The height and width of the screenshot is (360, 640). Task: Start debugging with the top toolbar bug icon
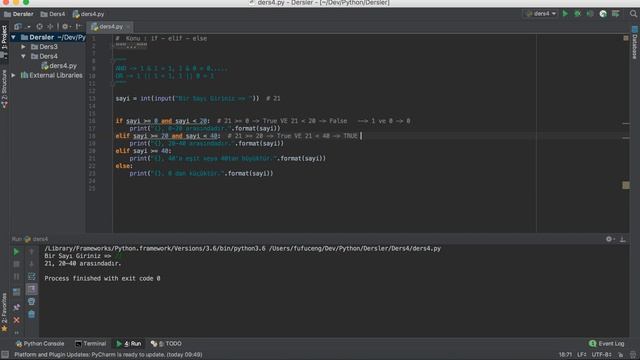pos(578,13)
